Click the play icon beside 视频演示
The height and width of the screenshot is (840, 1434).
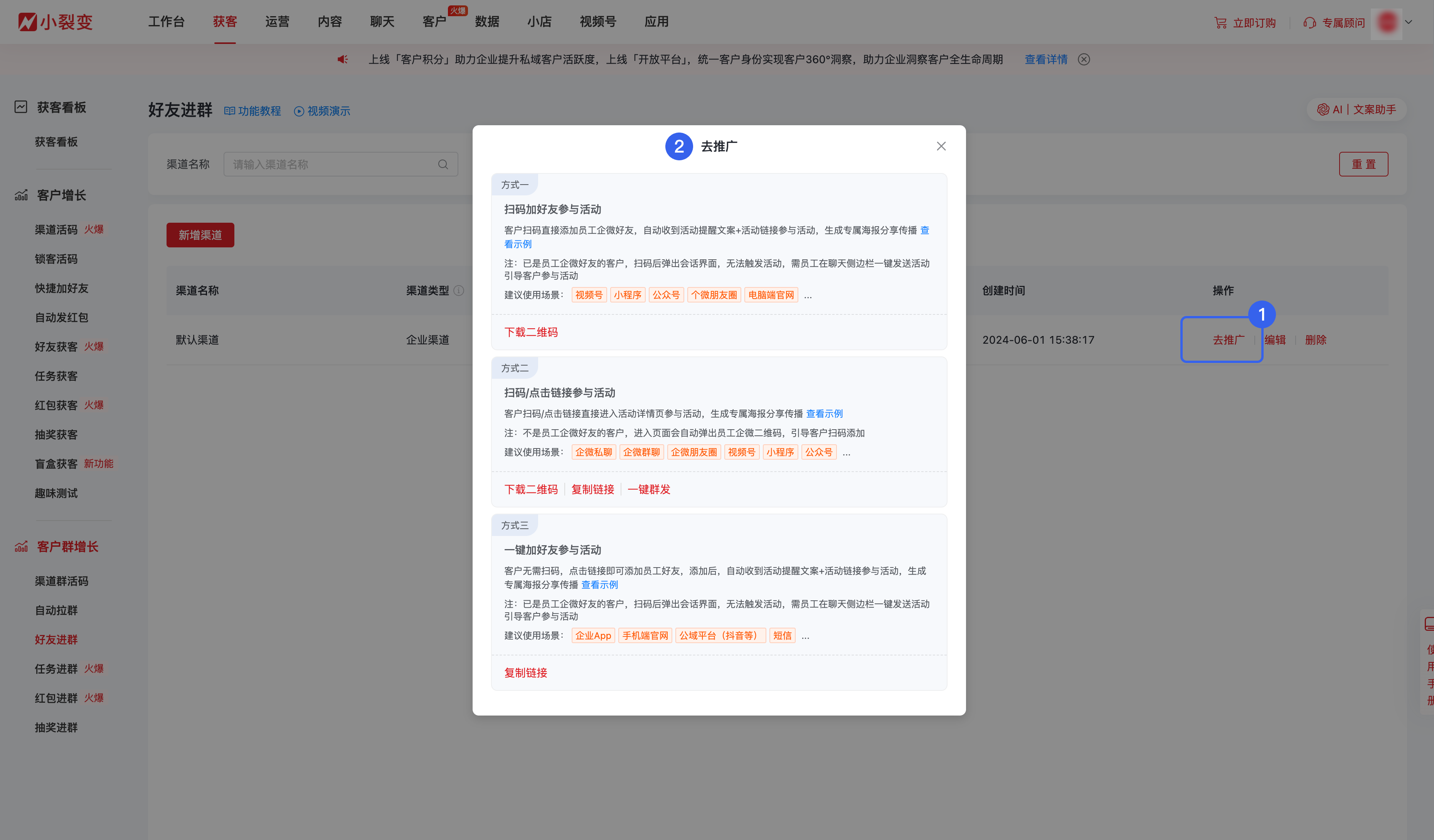coord(299,111)
